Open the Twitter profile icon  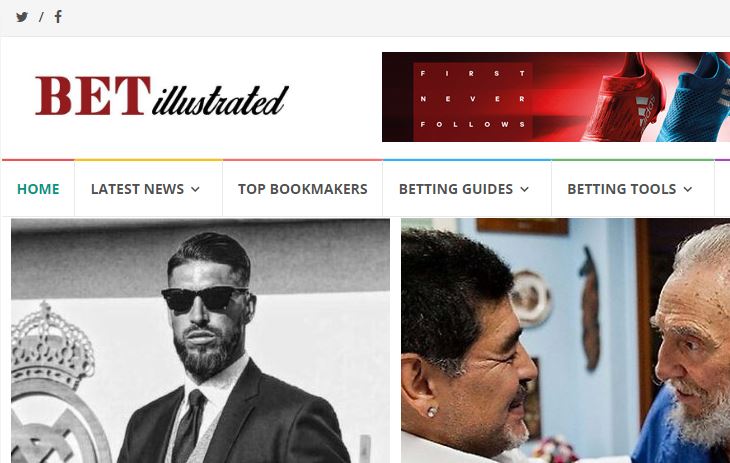[22, 17]
